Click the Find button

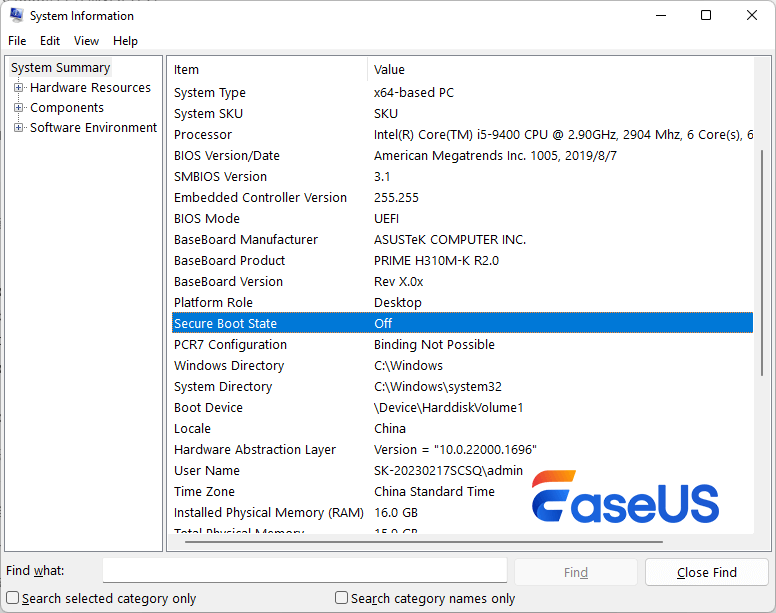[576, 572]
